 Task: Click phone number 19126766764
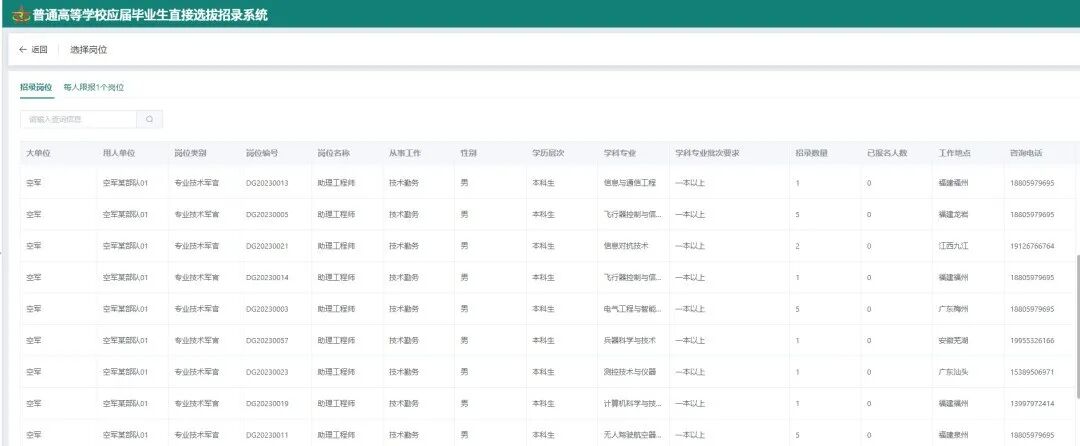tap(1032, 246)
